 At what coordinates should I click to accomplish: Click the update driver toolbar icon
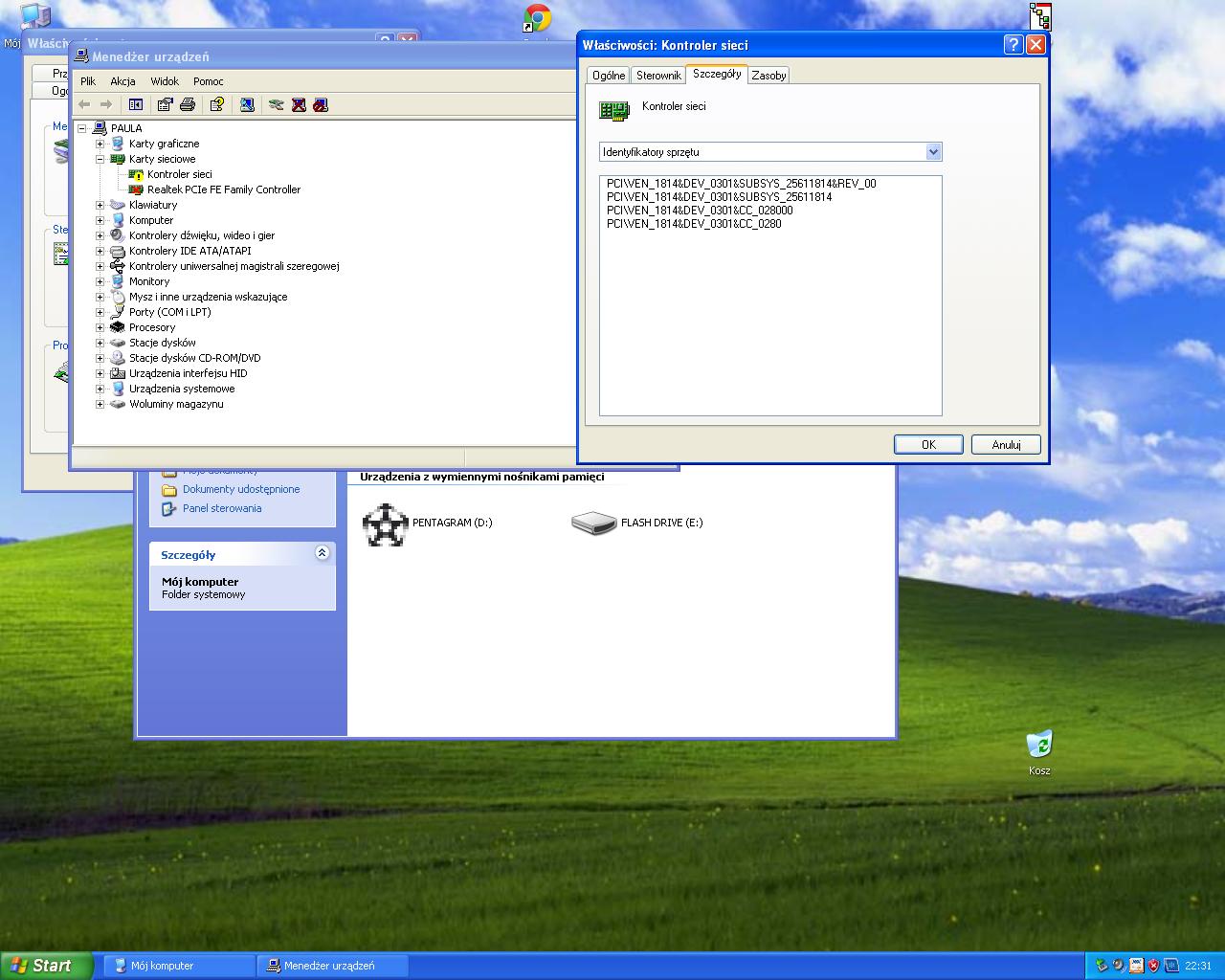[x=277, y=104]
